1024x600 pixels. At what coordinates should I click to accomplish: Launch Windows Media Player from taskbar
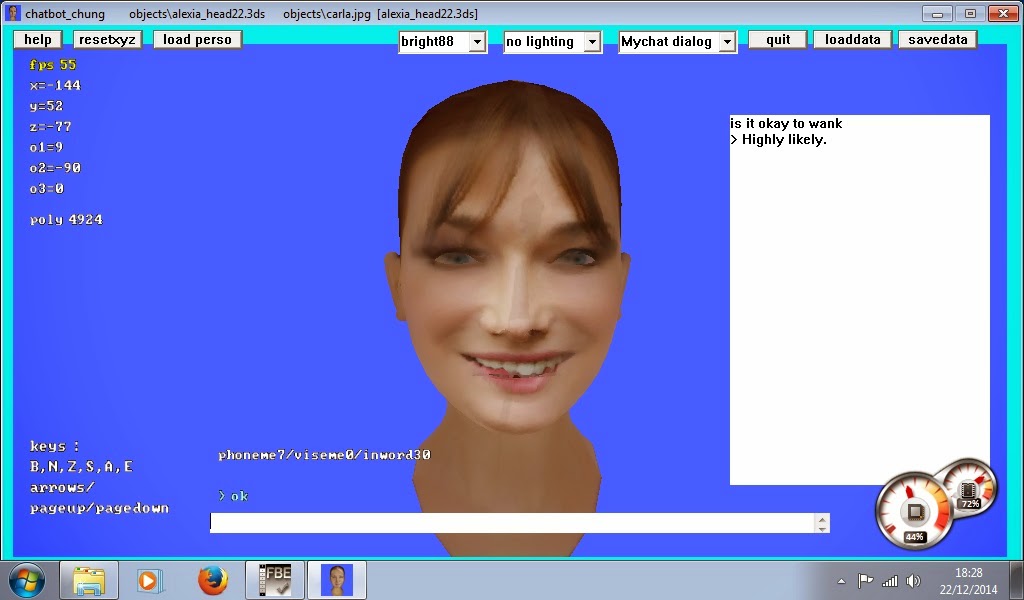coord(150,580)
